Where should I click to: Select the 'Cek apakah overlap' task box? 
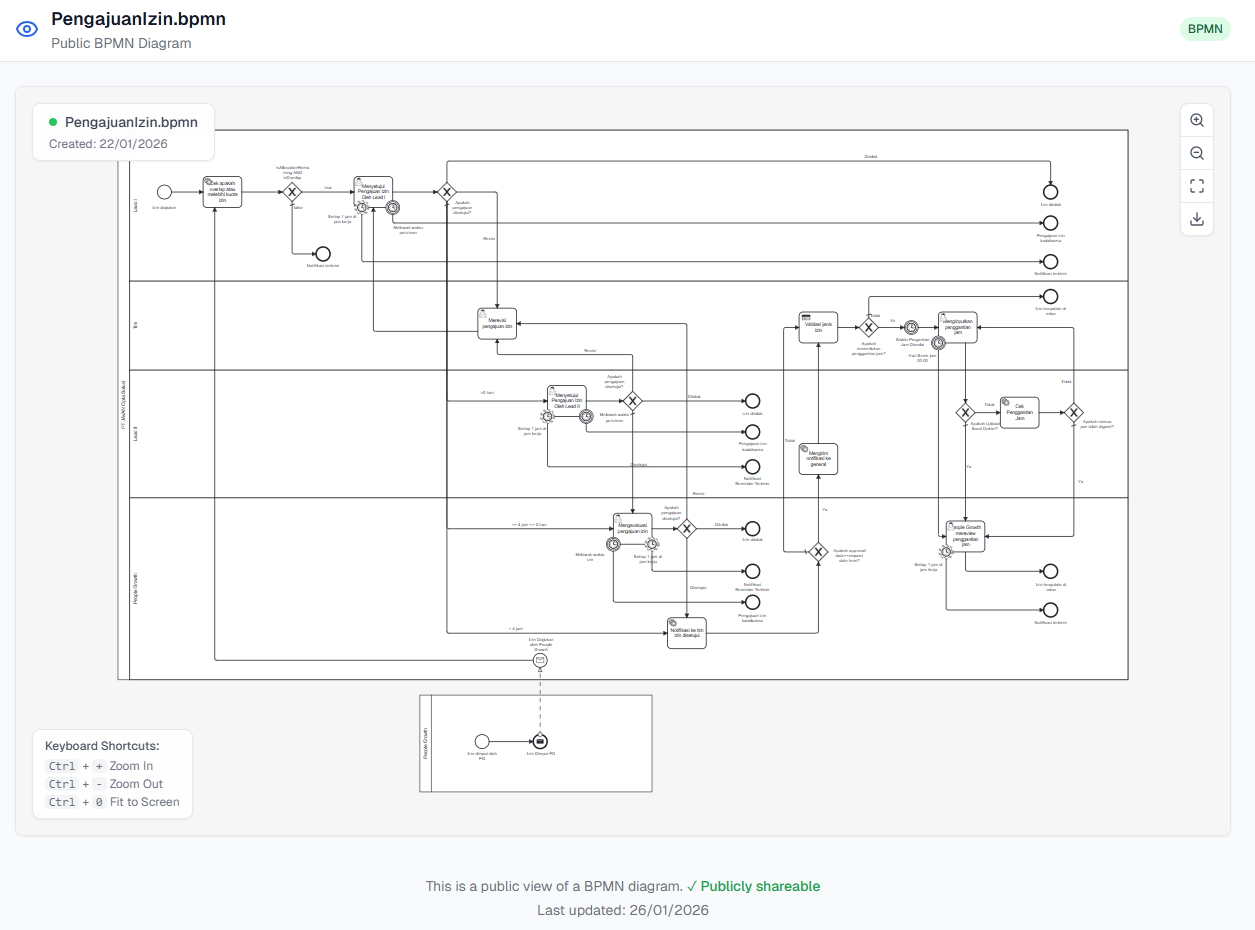(x=222, y=192)
